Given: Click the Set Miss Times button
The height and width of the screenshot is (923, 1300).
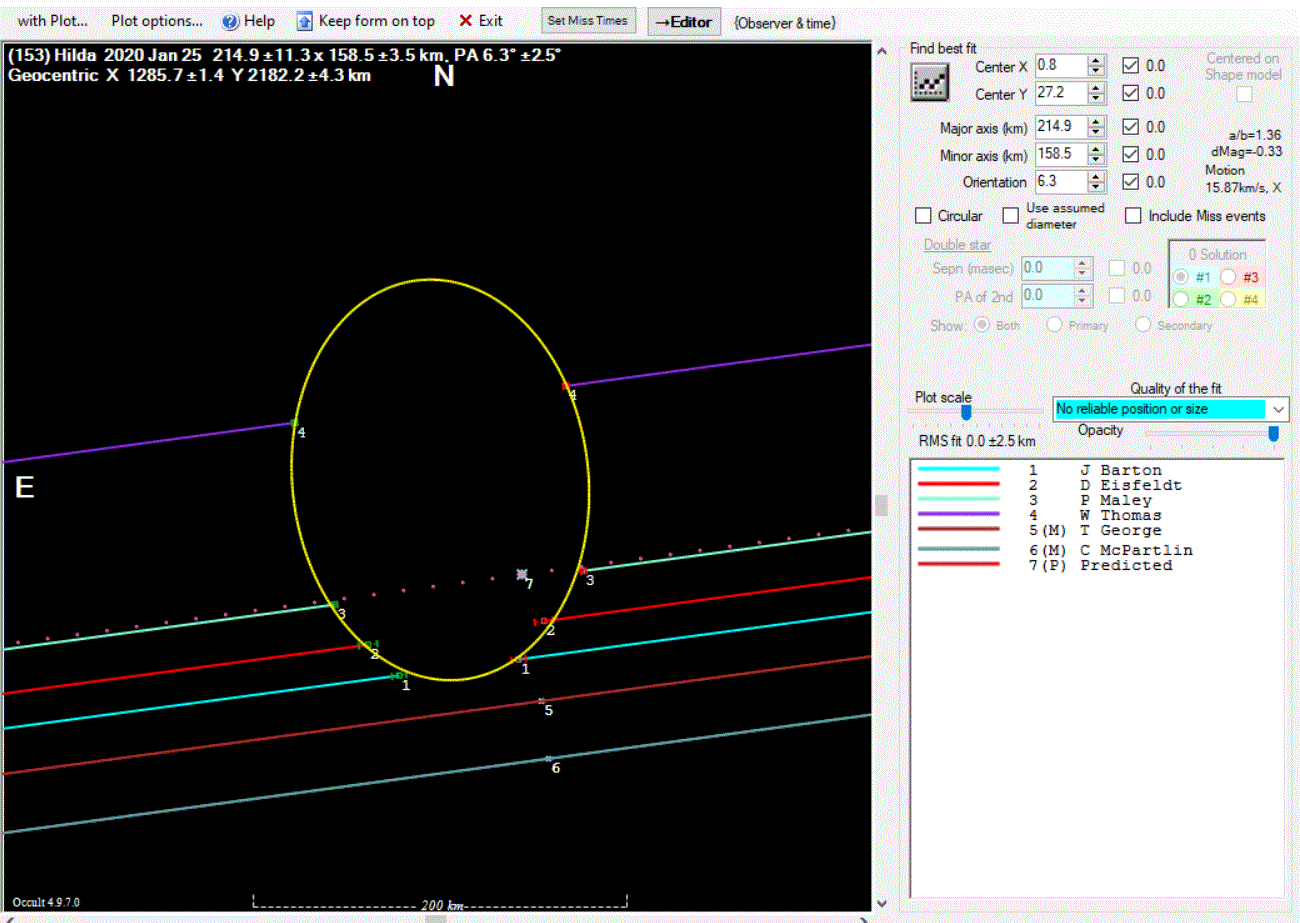Looking at the screenshot, I should (x=589, y=21).
